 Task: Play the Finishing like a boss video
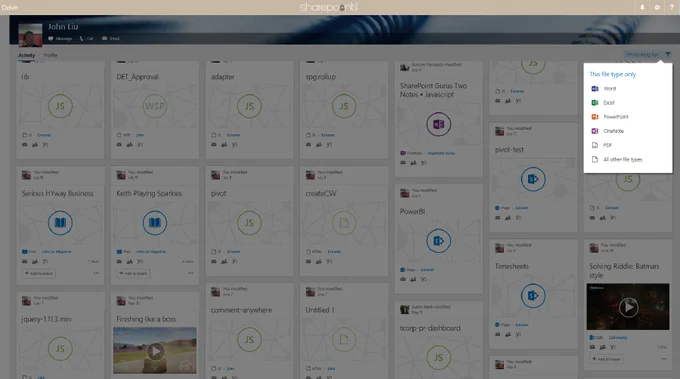tap(155, 351)
